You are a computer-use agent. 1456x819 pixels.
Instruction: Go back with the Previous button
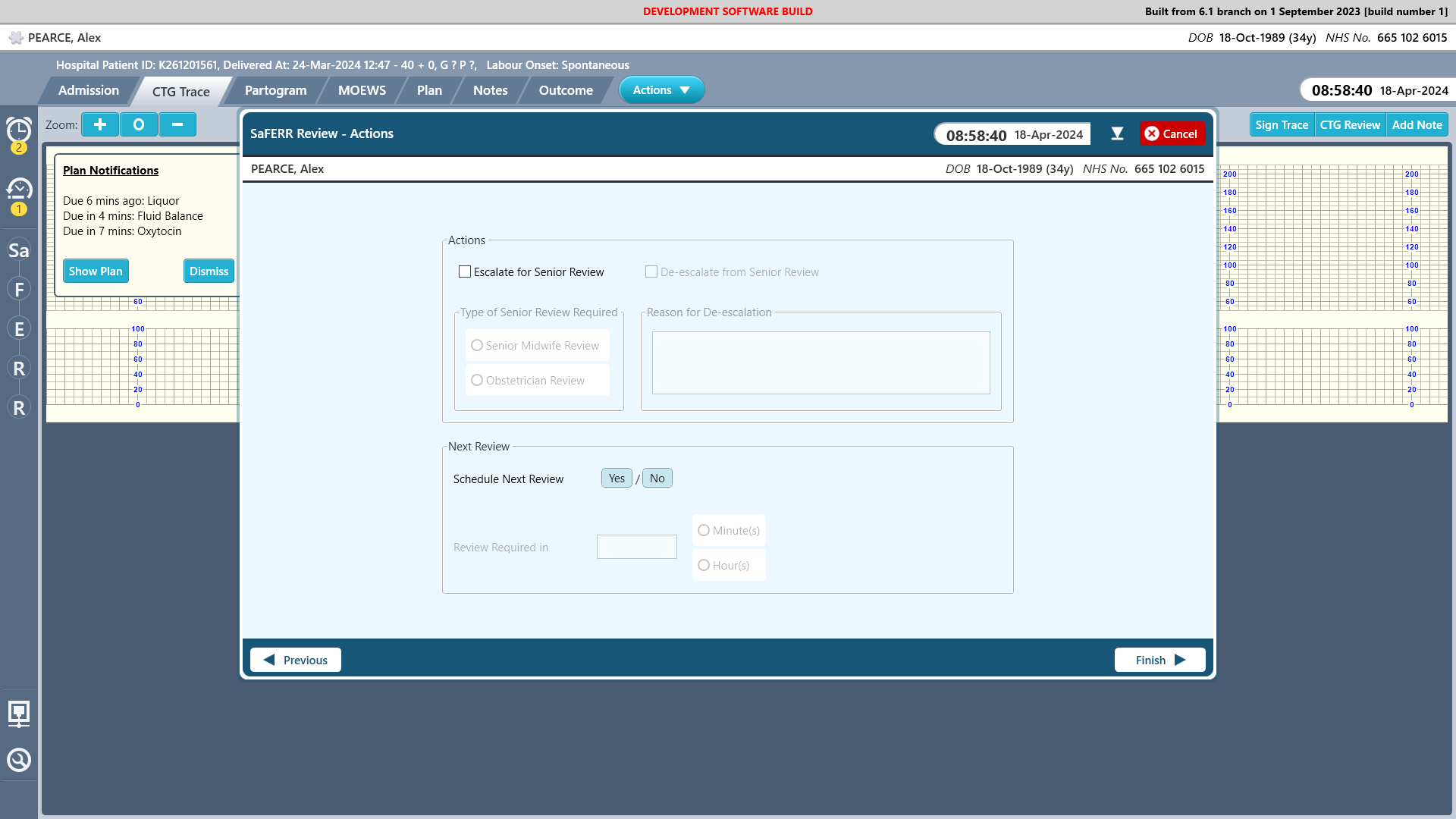point(296,660)
